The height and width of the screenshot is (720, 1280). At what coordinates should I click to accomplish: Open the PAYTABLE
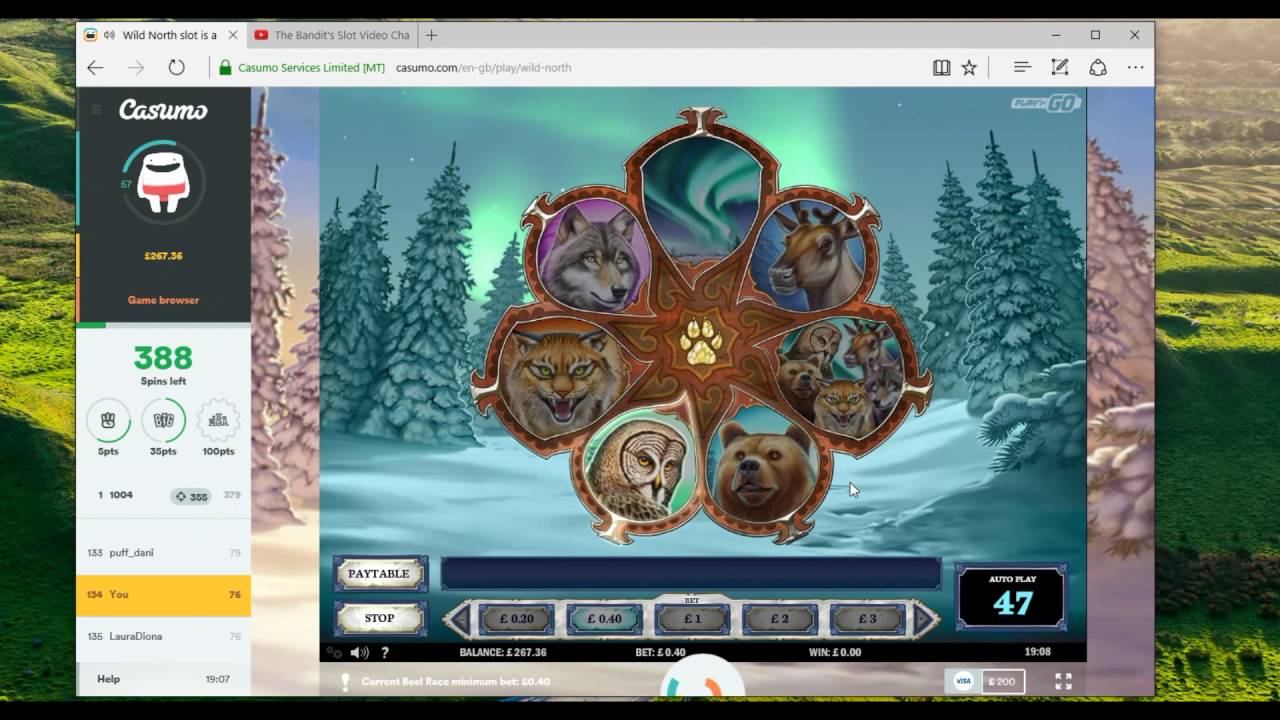coord(379,574)
